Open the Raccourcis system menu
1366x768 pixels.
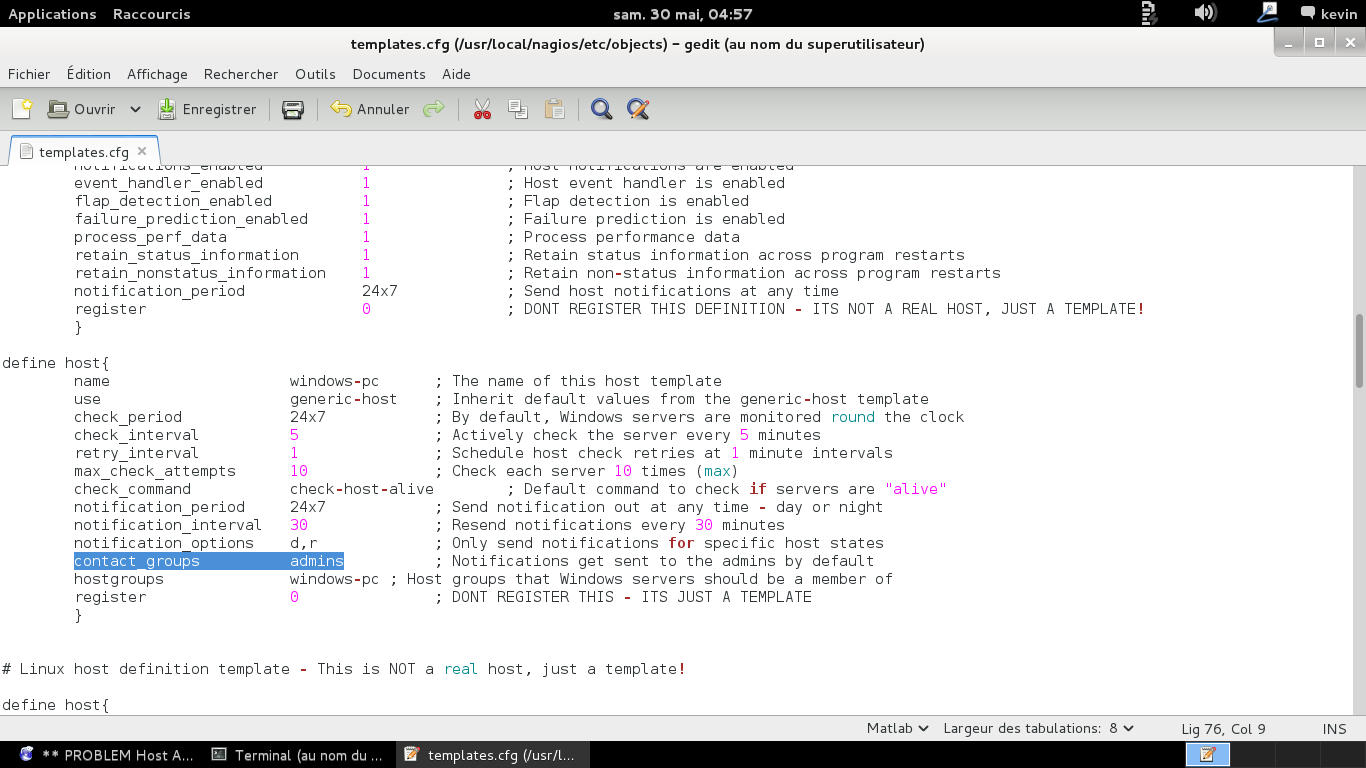coord(151,14)
